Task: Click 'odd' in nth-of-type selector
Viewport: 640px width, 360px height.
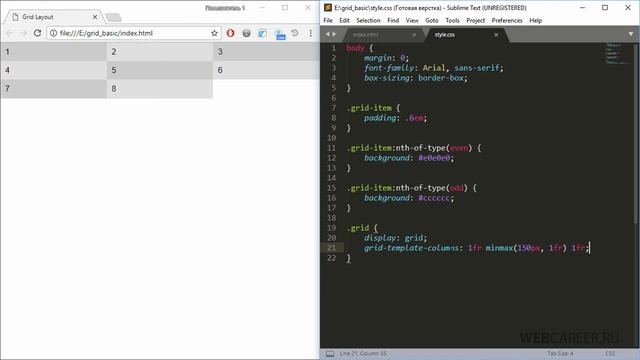Action: pyautogui.click(x=456, y=188)
